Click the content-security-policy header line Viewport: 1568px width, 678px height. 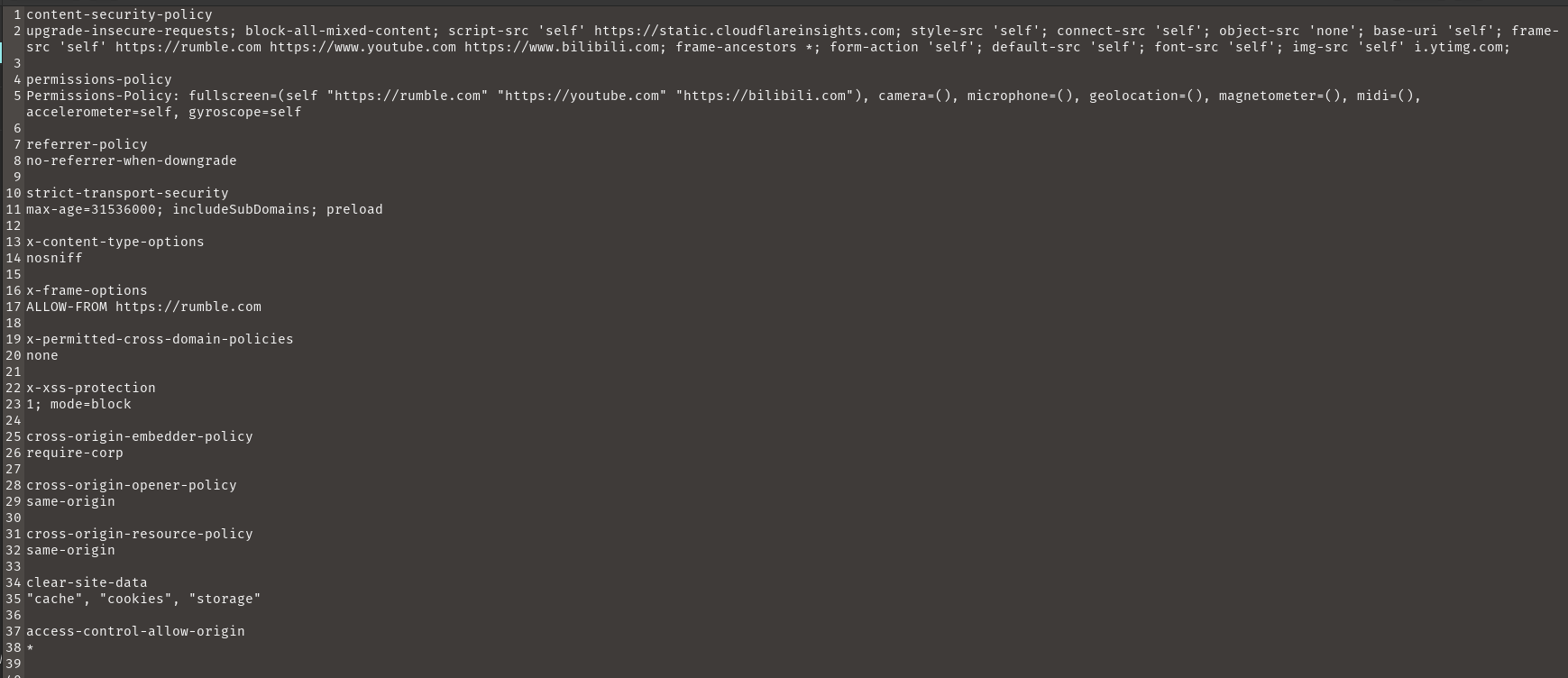click(119, 14)
